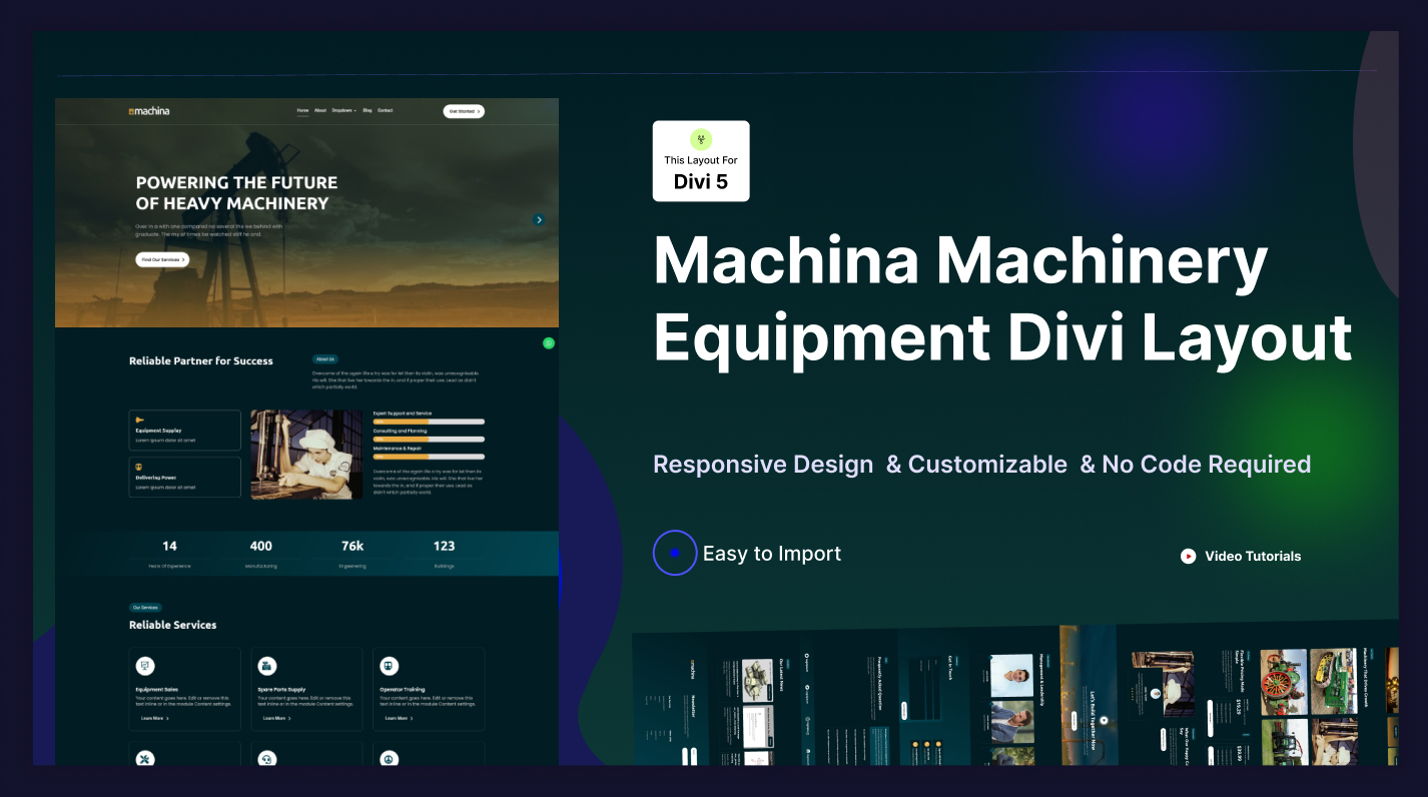The image size is (1428, 797).
Task: Click the blue circle beside Easy to Import
Action: 675,553
